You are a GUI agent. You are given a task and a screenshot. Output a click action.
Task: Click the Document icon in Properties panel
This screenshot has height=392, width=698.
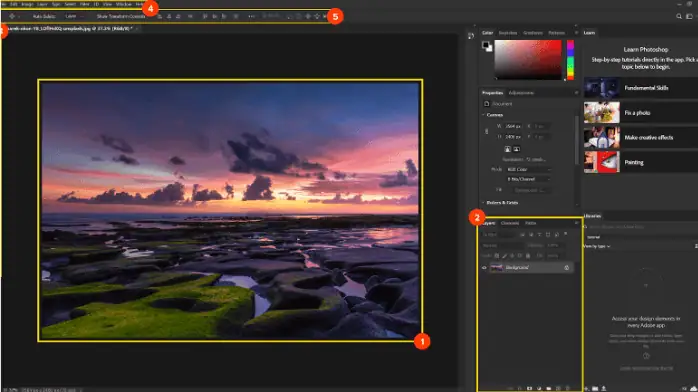coord(487,104)
